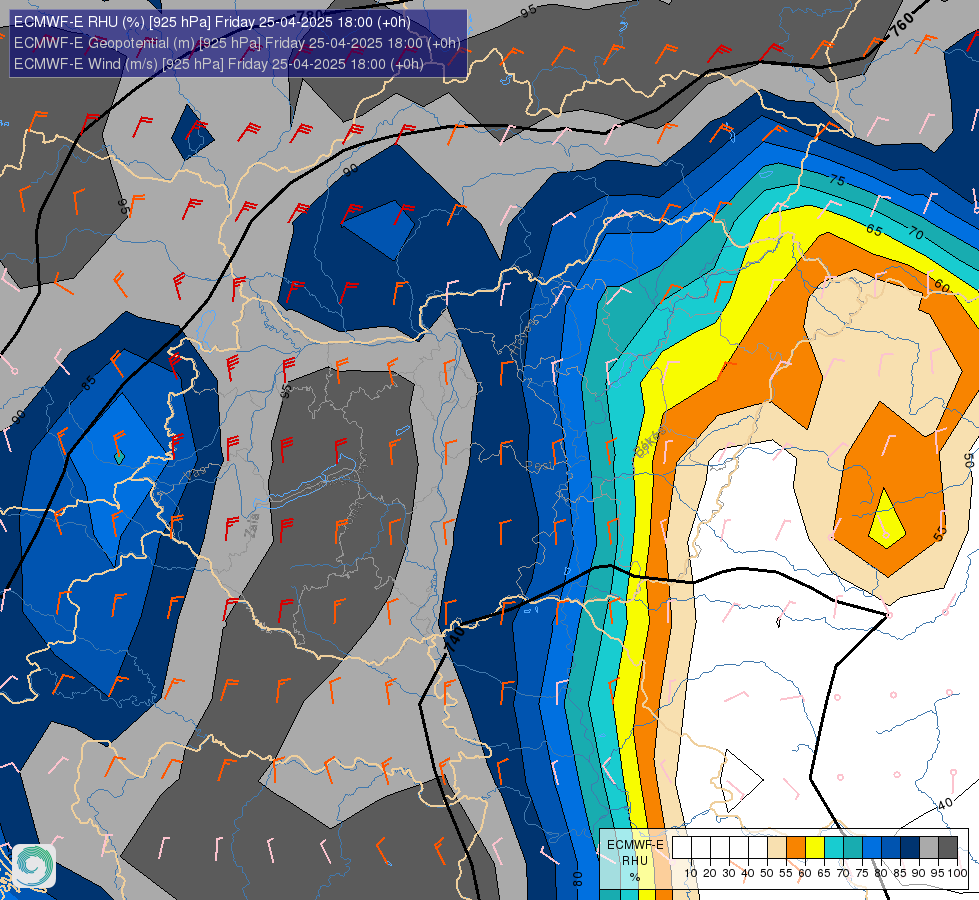Click the legend tick label 10
Viewport: 979px width, 900px height.
pyautogui.click(x=691, y=873)
